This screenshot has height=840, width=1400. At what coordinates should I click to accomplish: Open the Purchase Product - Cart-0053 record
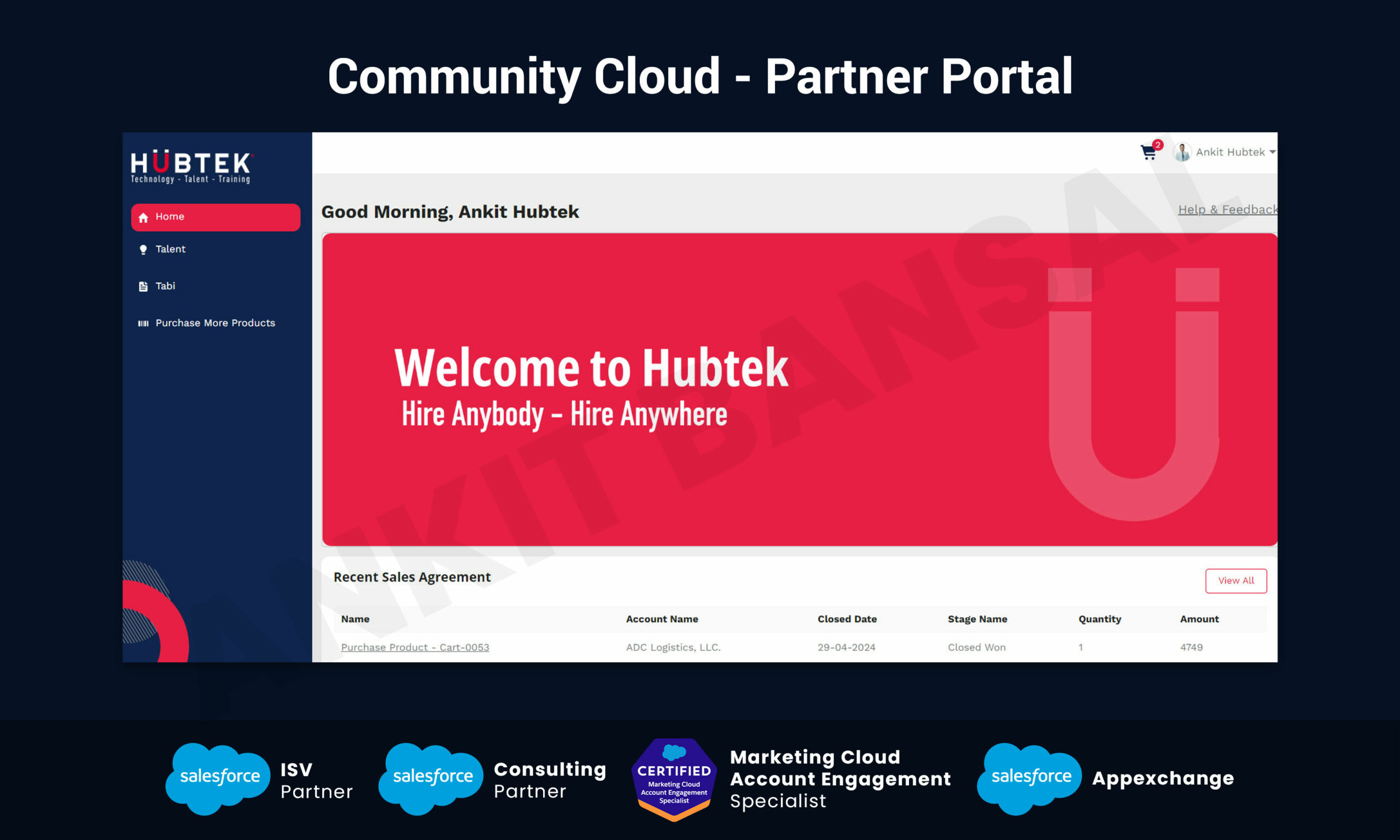[415, 647]
